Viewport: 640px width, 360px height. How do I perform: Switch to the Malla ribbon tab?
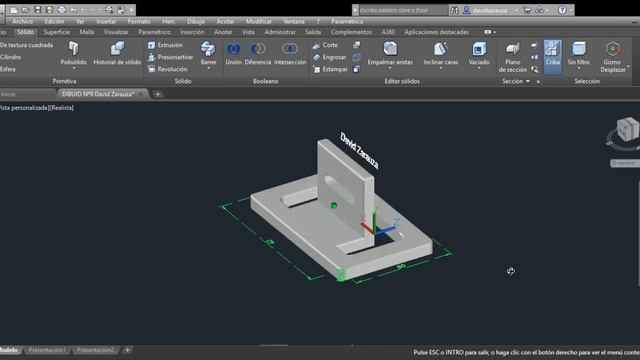(87, 32)
